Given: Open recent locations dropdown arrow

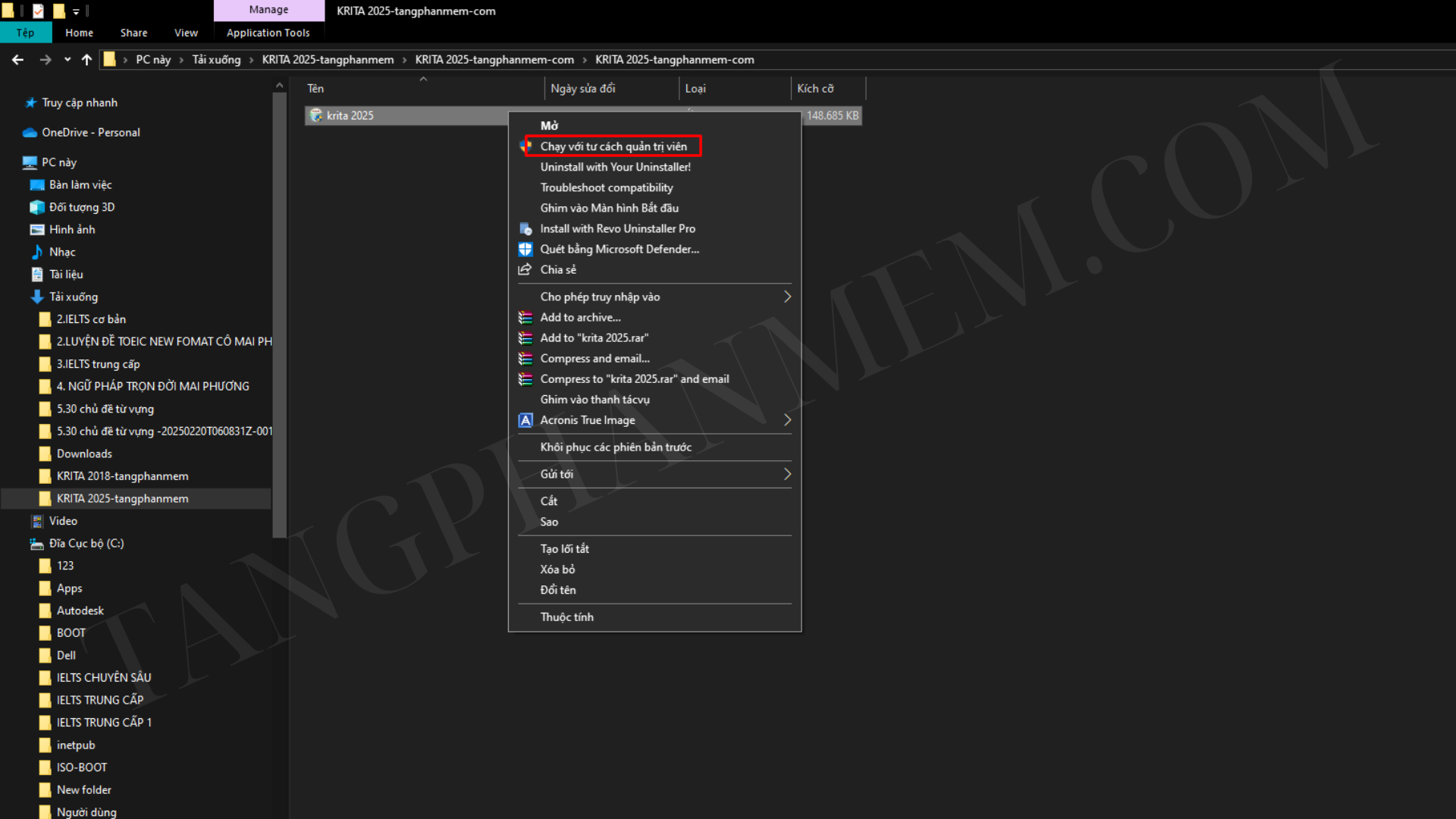Looking at the screenshot, I should 67,60.
